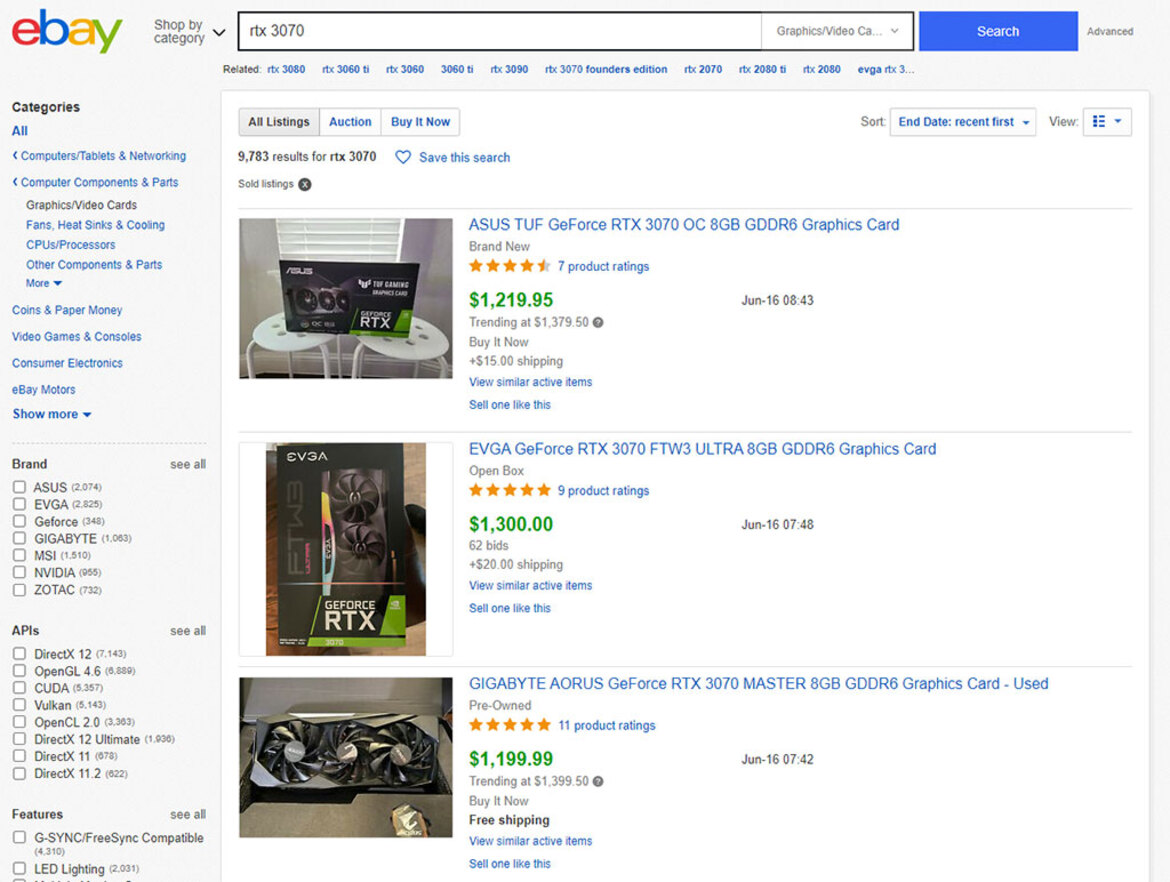Click 9 product ratings link
1170x882 pixels.
pos(603,490)
